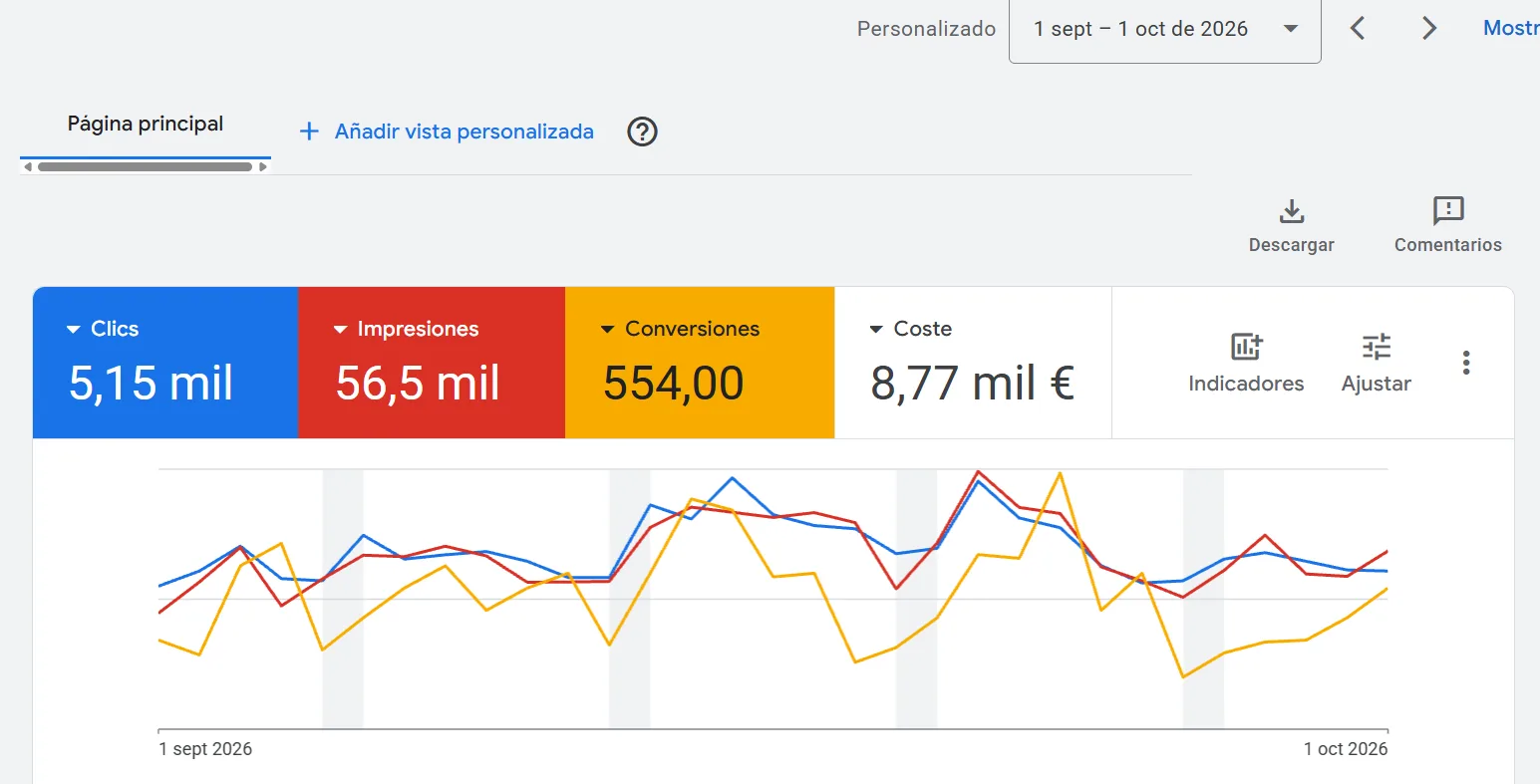Click the tab scrollbar left arrow
Image resolution: width=1540 pixels, height=784 pixels.
(x=28, y=167)
